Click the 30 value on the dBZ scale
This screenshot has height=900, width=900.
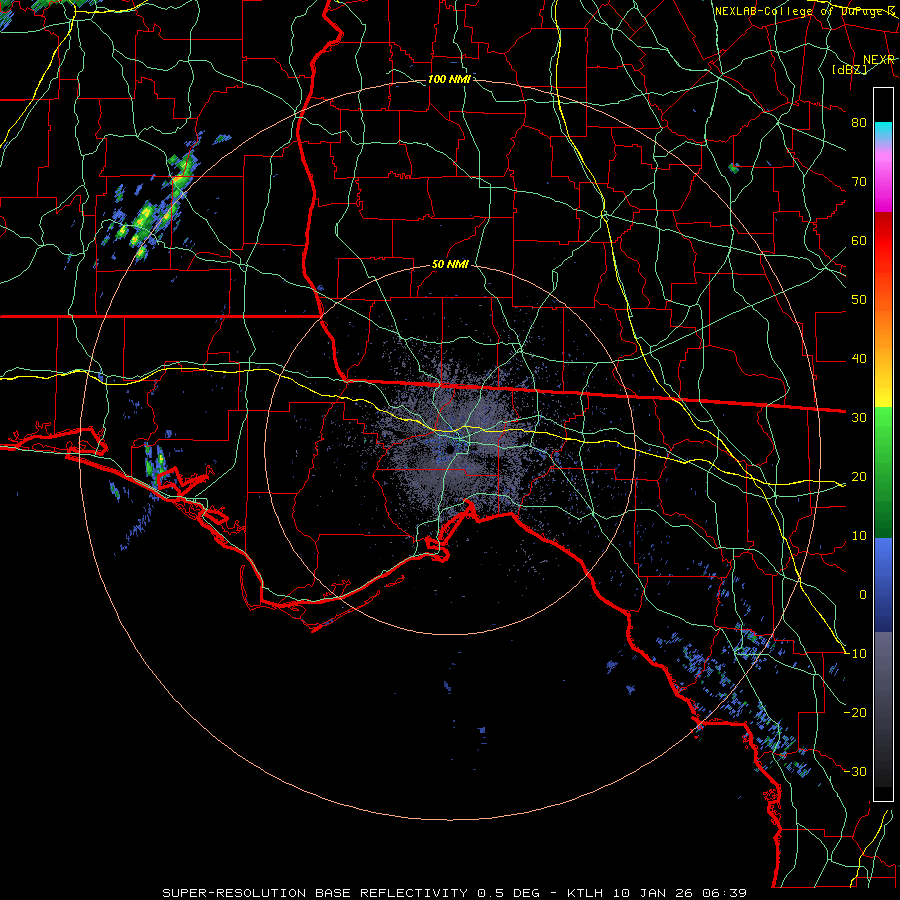click(x=859, y=417)
